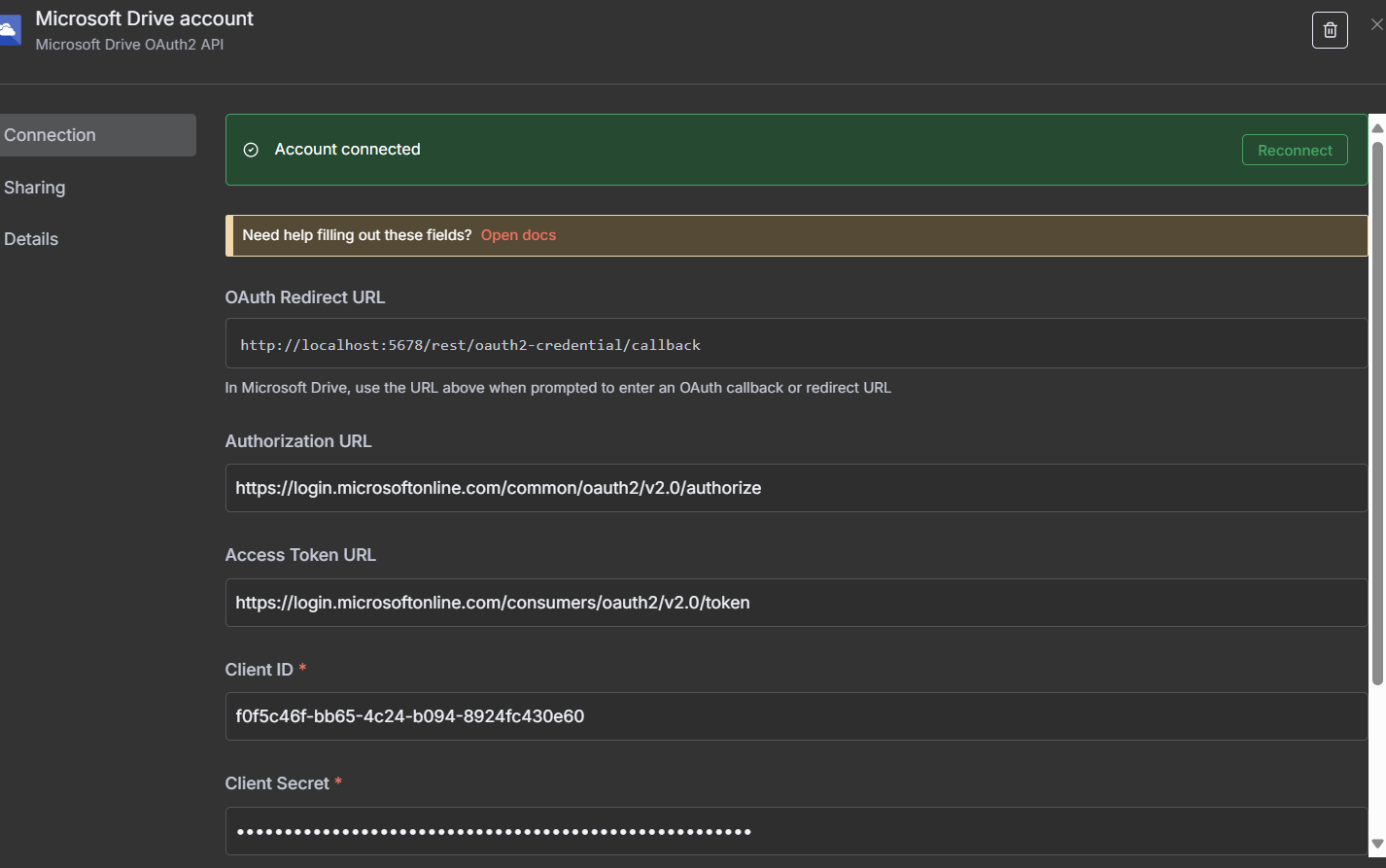Click the Access Token URL label

[x=300, y=555]
